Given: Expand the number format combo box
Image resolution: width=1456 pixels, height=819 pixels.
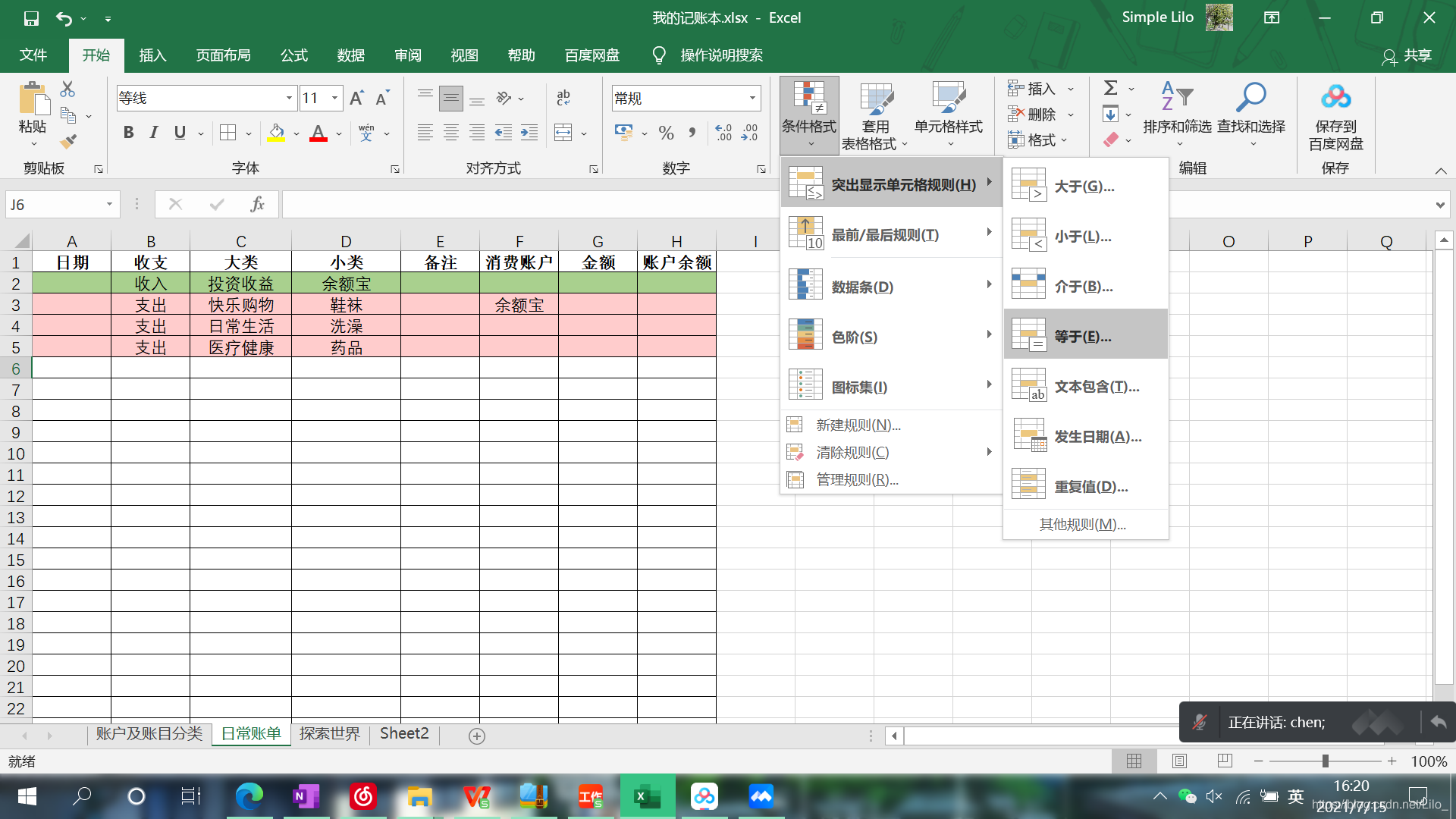Looking at the screenshot, I should 752,98.
